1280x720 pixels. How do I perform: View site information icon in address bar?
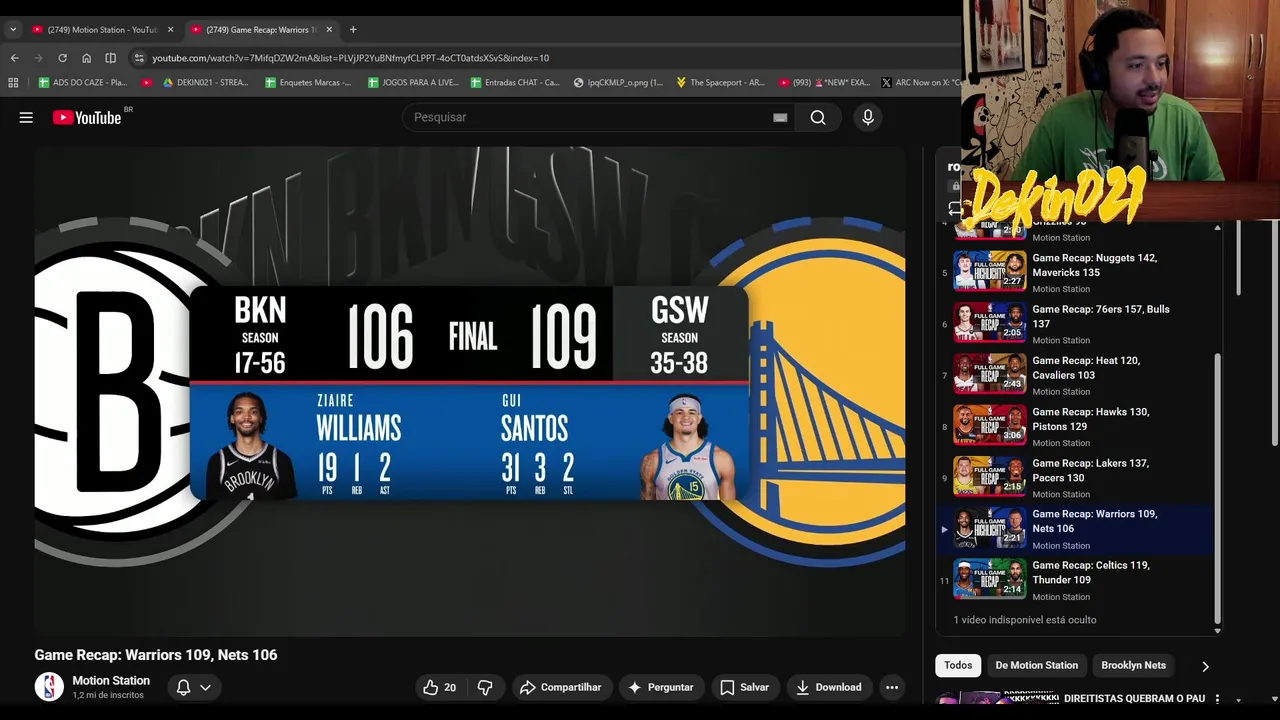tap(139, 58)
